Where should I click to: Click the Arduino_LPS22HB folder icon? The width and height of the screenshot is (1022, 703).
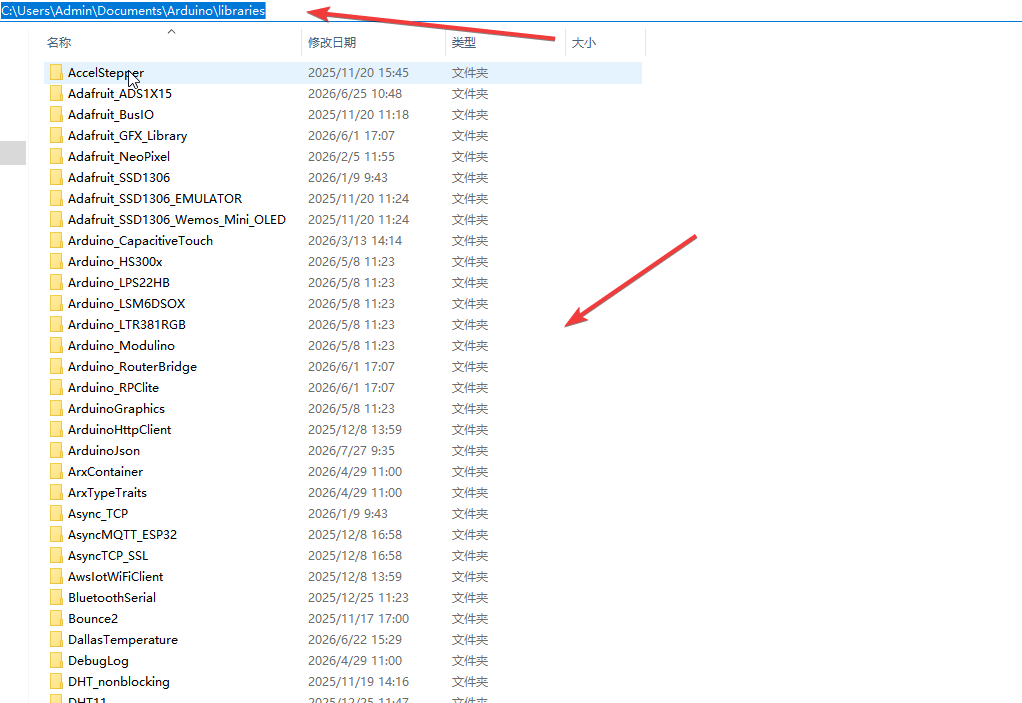(x=57, y=283)
